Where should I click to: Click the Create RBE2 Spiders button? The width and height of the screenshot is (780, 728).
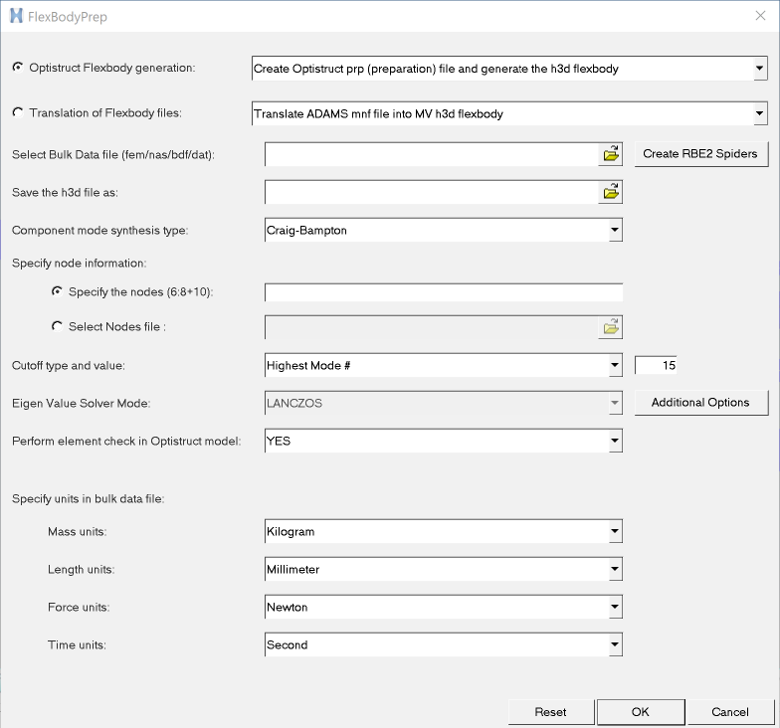pyautogui.click(x=701, y=153)
